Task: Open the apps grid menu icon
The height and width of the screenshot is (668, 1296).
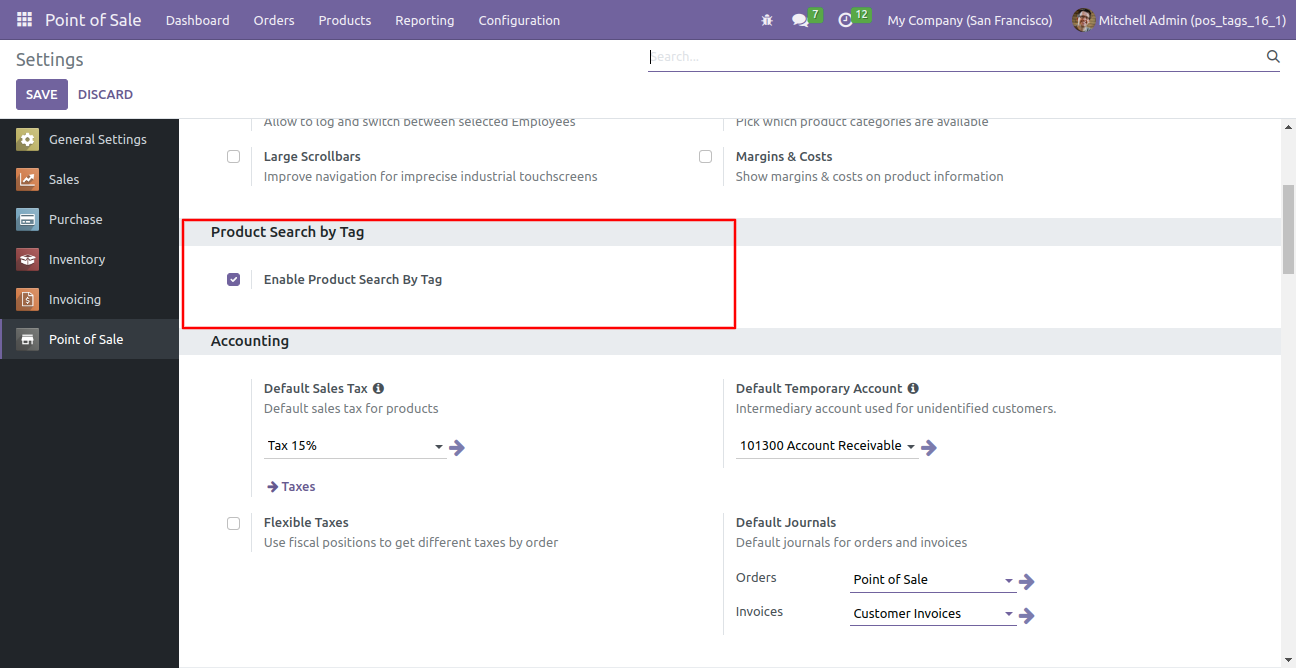Action: [x=24, y=20]
